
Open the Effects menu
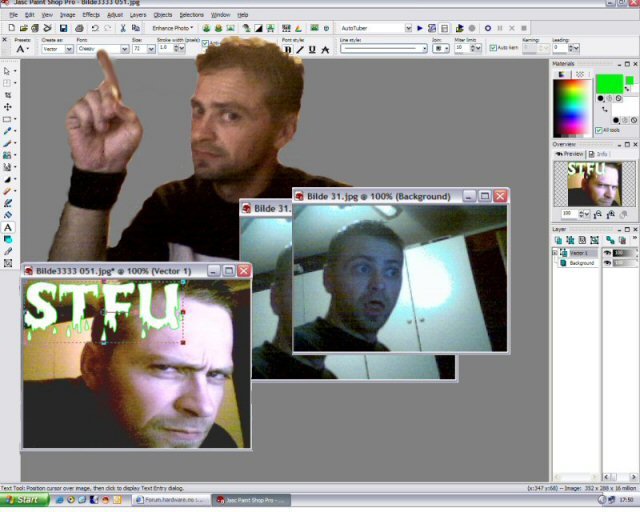(x=91, y=15)
